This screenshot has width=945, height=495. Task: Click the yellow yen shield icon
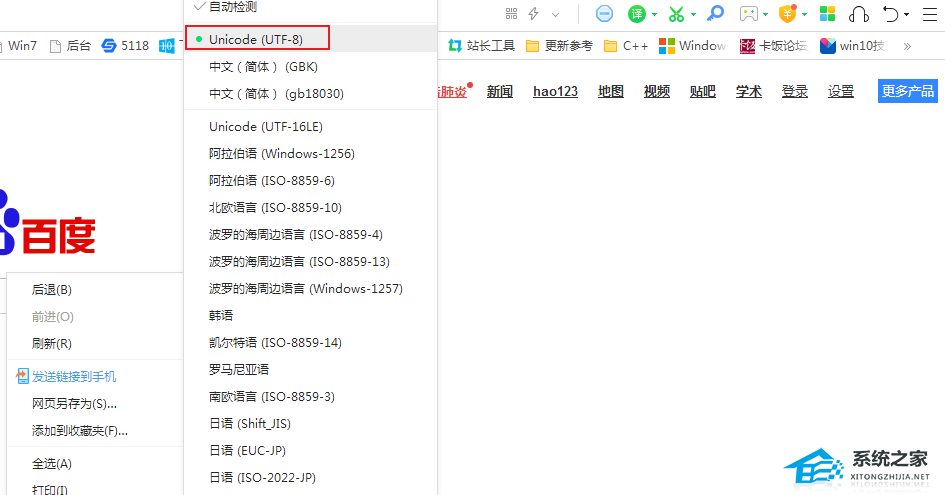(x=787, y=13)
